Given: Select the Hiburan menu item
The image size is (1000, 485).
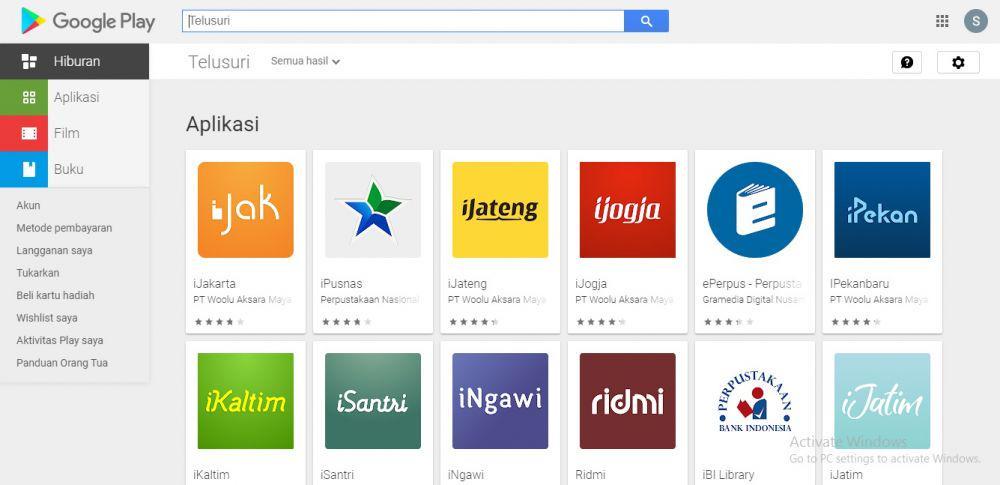Looking at the screenshot, I should [x=75, y=61].
